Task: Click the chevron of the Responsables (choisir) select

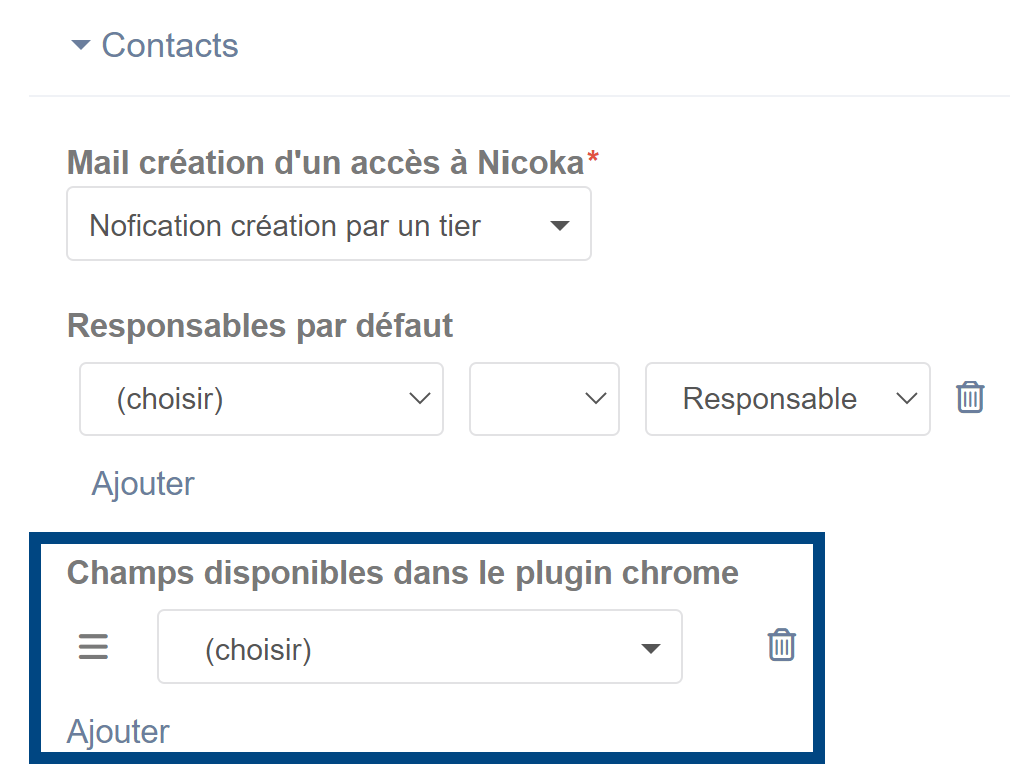Action: 419,399
